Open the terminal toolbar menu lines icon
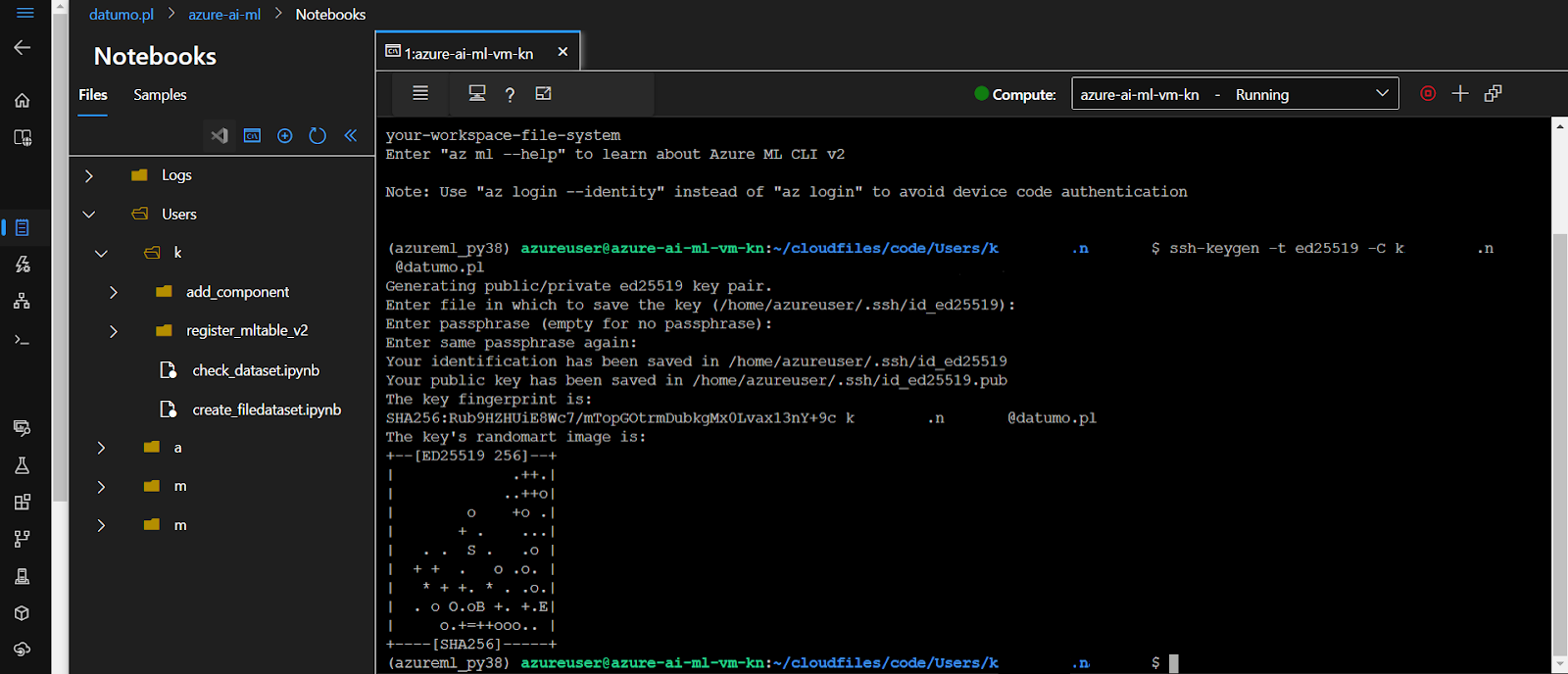This screenshot has height=674, width=1568. (x=420, y=93)
